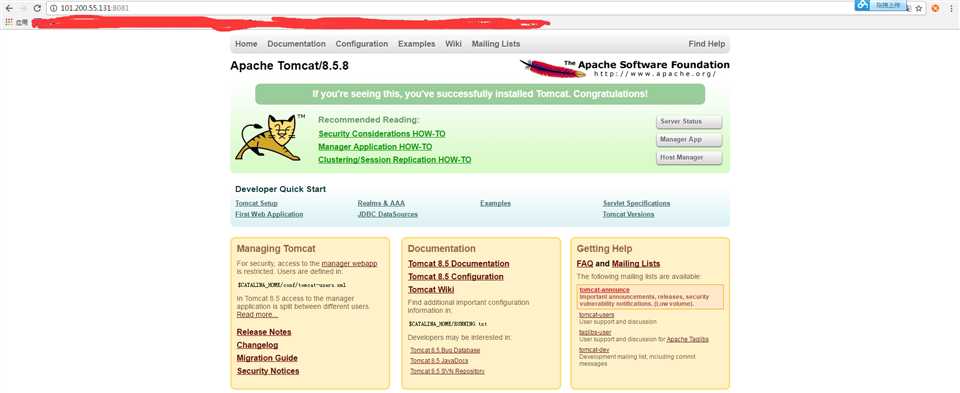Open the site information icon in the address bar
Screen dimensions: 960x393
coord(53,9)
